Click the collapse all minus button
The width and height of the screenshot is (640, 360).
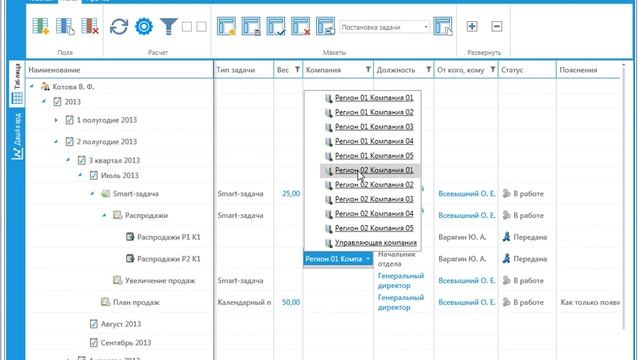click(x=496, y=27)
